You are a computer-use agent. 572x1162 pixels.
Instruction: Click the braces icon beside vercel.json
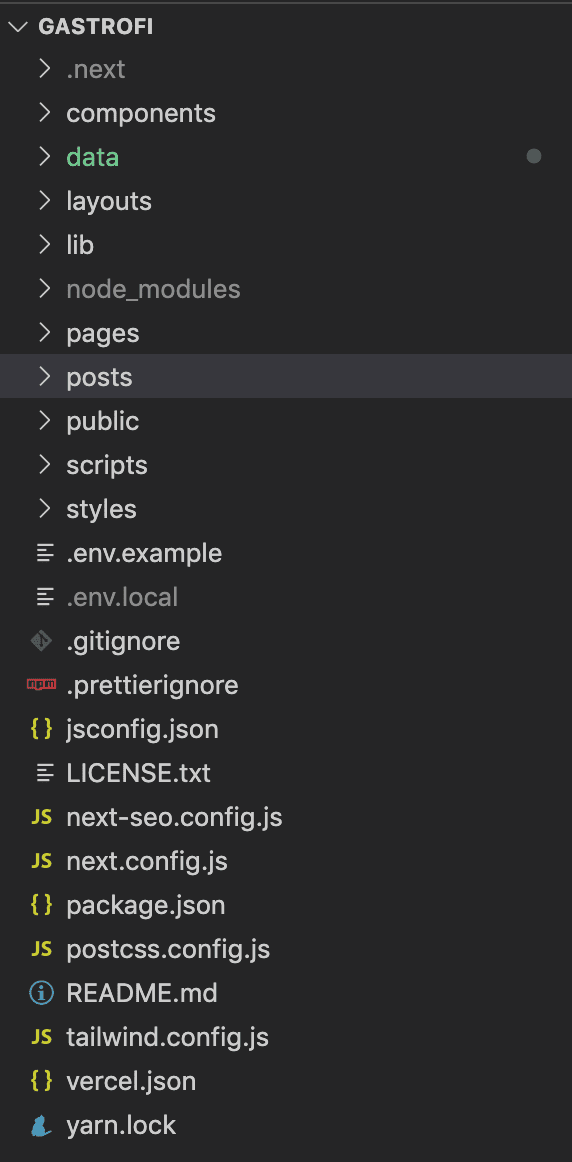[41, 1081]
